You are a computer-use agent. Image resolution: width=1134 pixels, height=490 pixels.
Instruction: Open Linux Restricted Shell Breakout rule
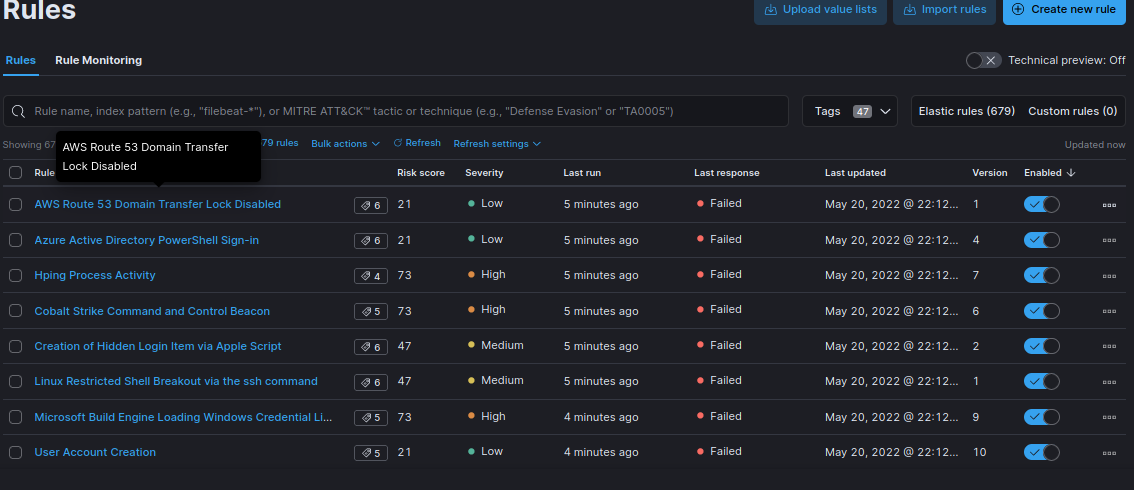(176, 381)
